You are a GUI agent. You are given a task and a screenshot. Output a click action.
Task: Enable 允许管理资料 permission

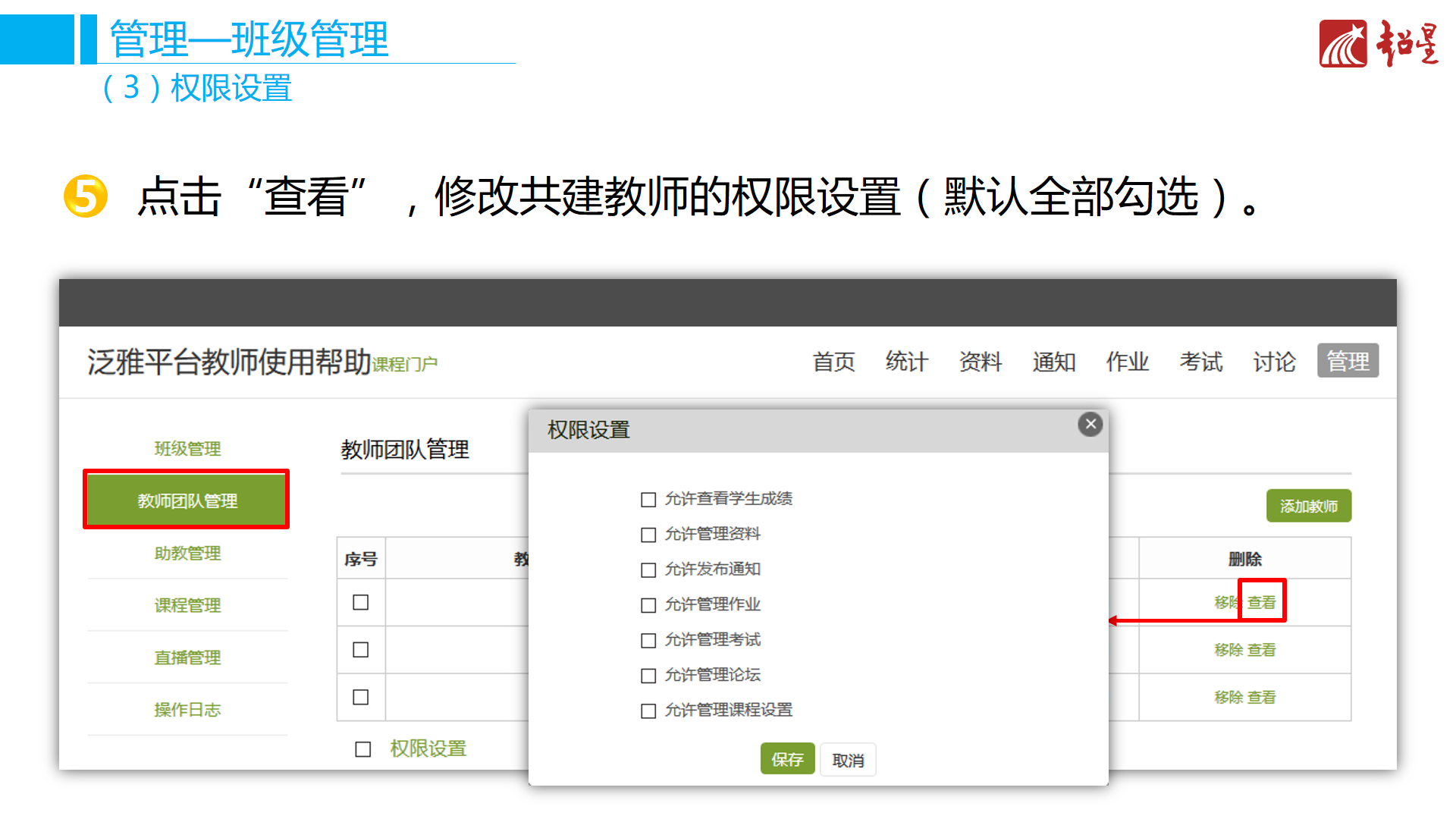pos(648,535)
